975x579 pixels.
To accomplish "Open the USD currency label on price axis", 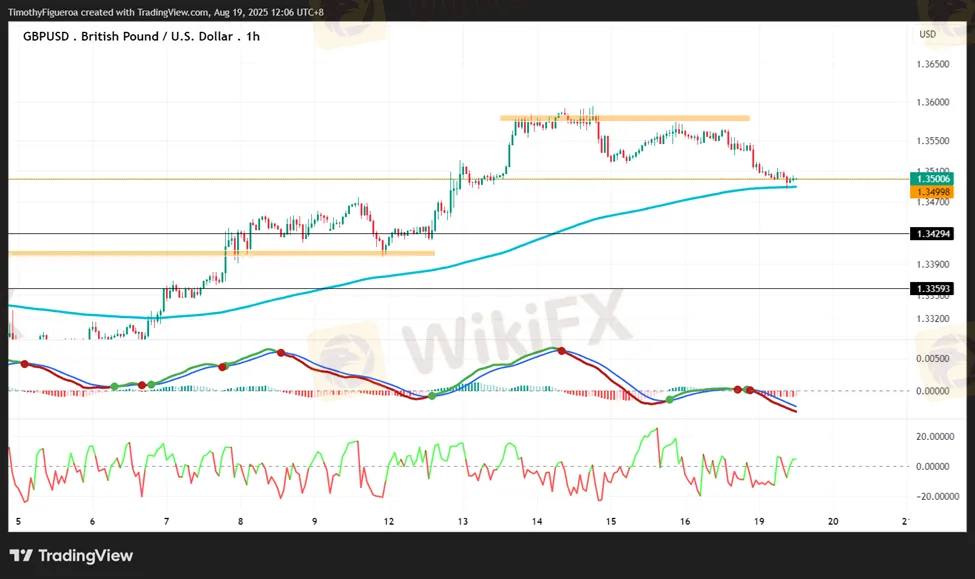I will (927, 35).
